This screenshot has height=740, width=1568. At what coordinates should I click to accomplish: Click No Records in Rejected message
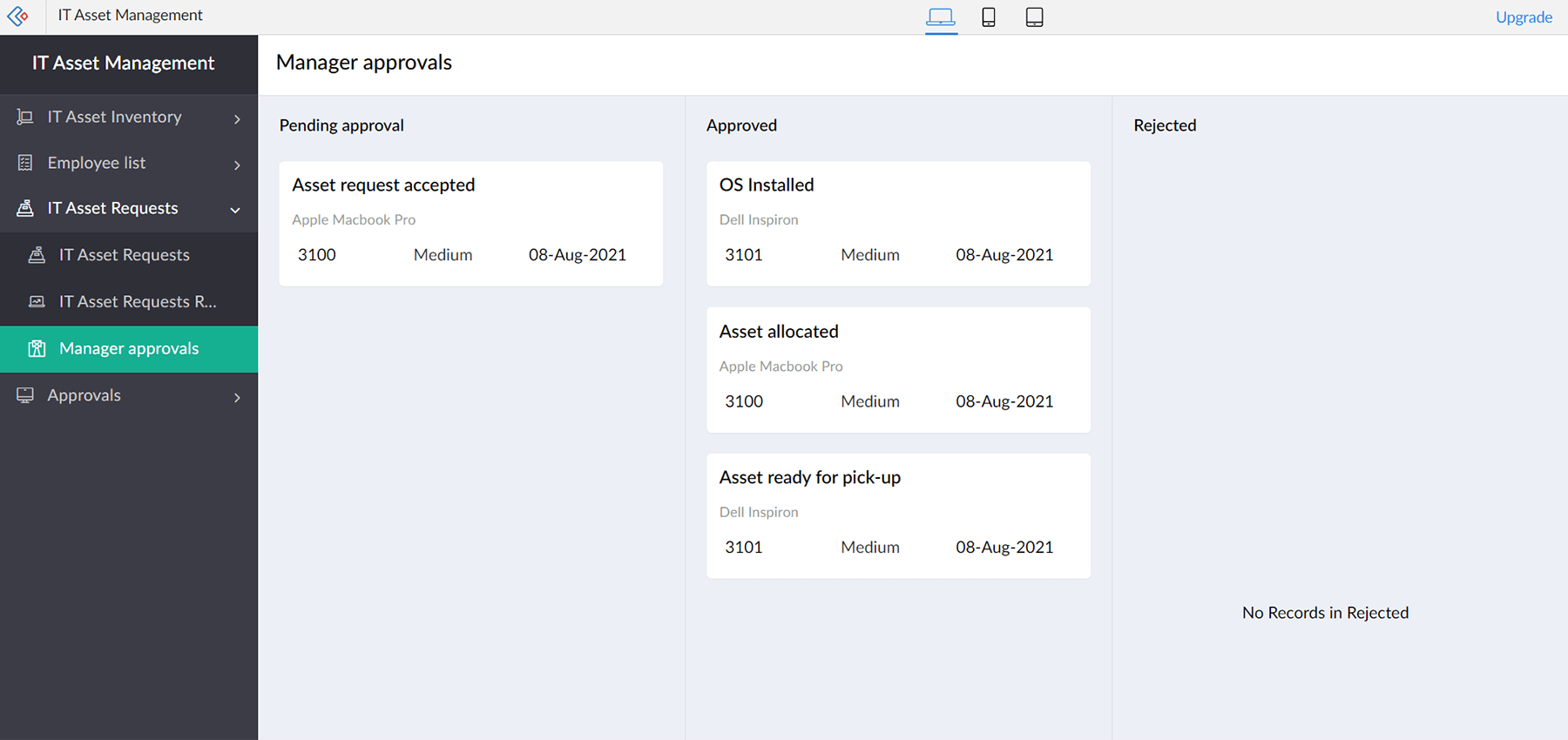point(1325,613)
